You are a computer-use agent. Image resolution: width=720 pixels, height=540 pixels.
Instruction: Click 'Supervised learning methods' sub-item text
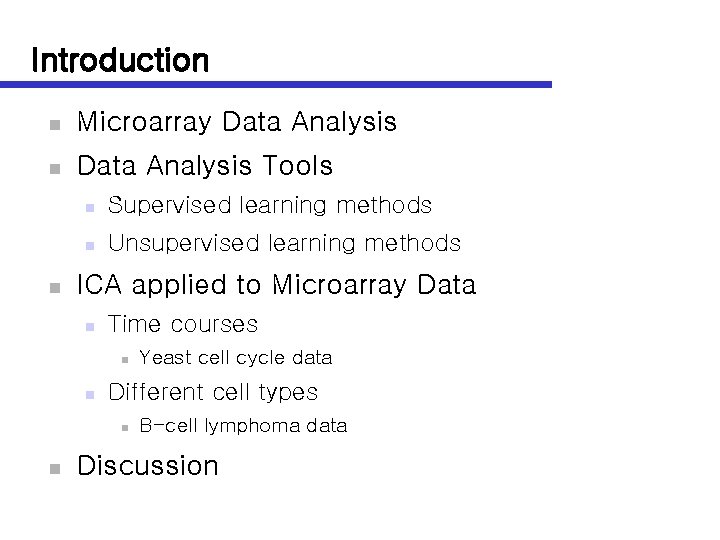click(270, 206)
